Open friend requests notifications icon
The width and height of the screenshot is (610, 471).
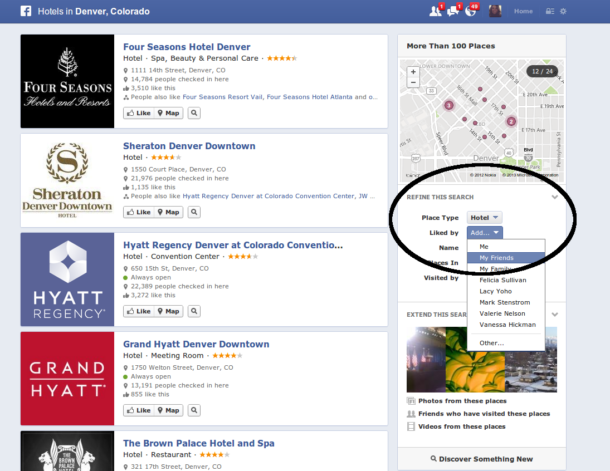(434, 11)
